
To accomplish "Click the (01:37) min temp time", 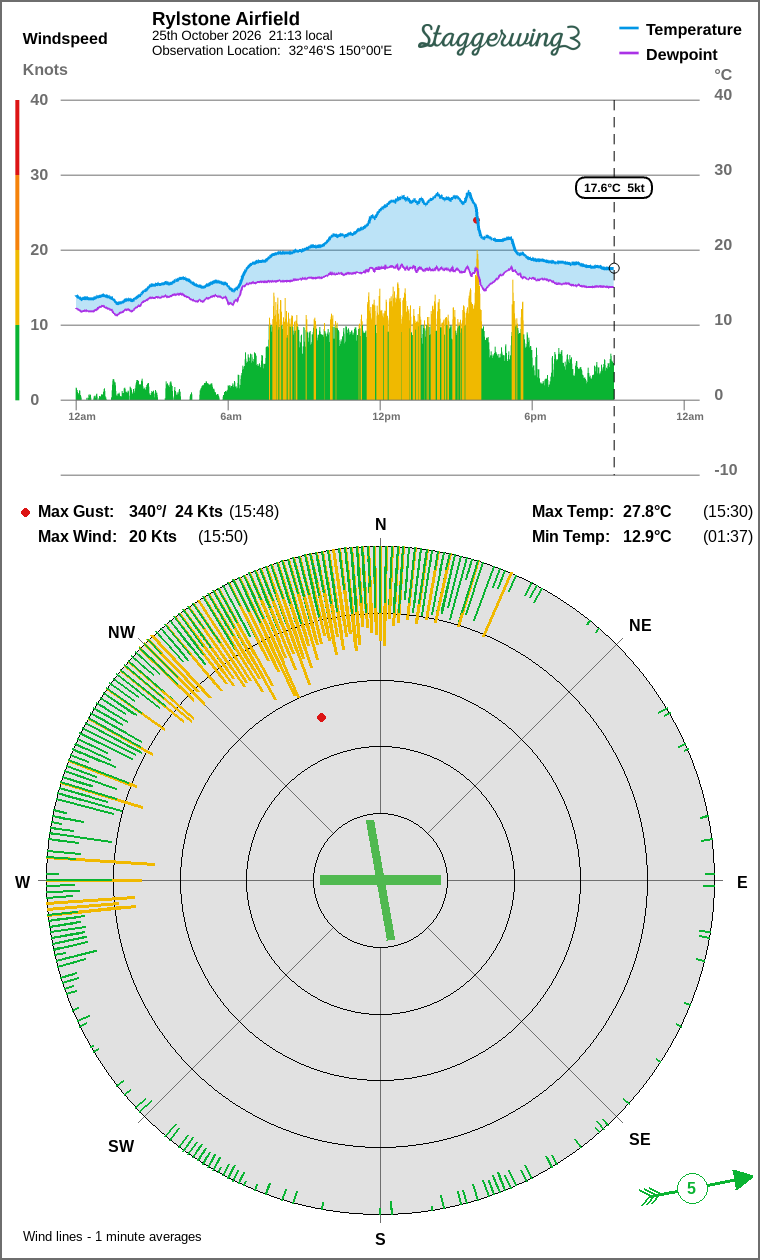I will pyautogui.click(x=728, y=537).
